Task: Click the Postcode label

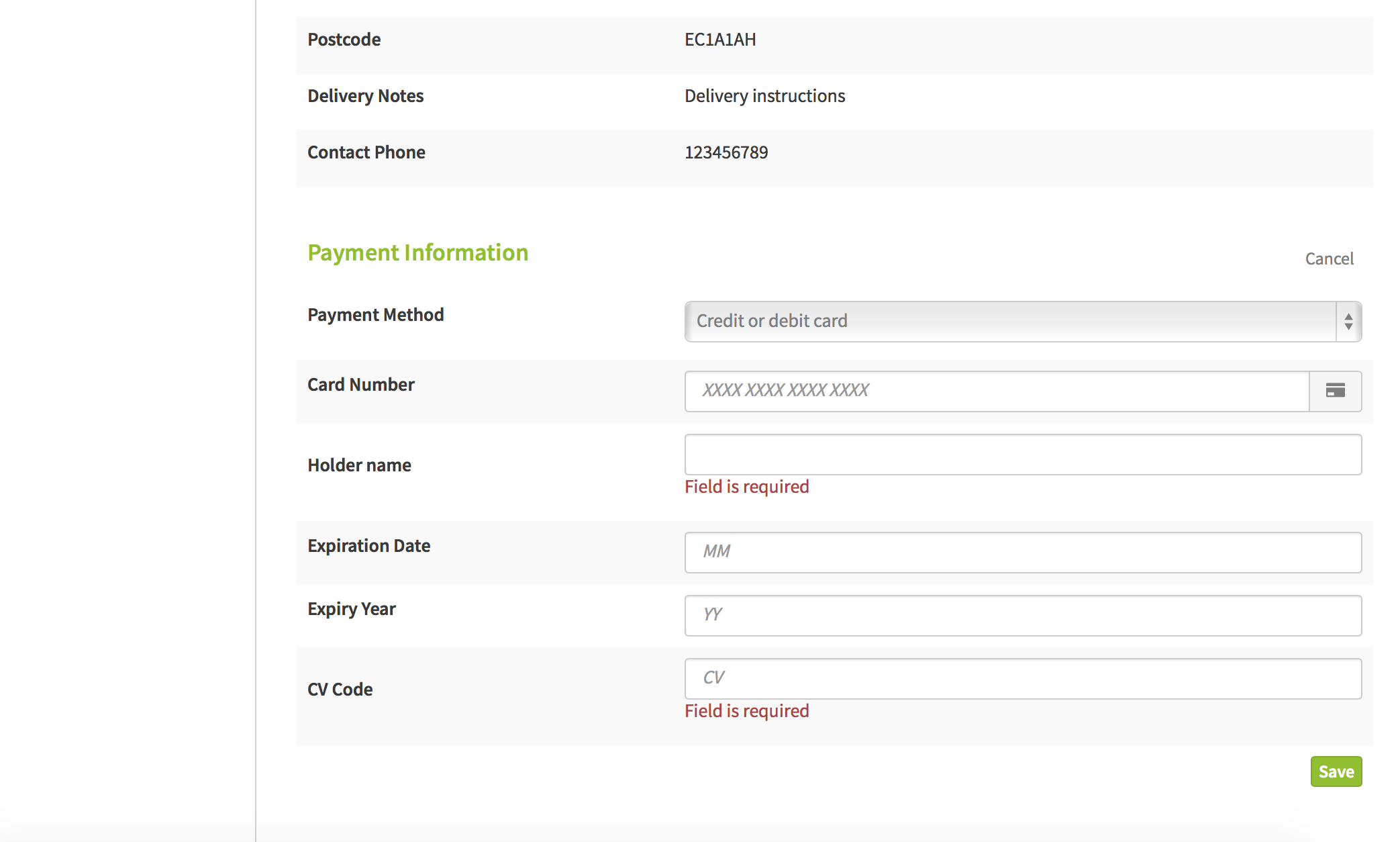Action: (344, 40)
